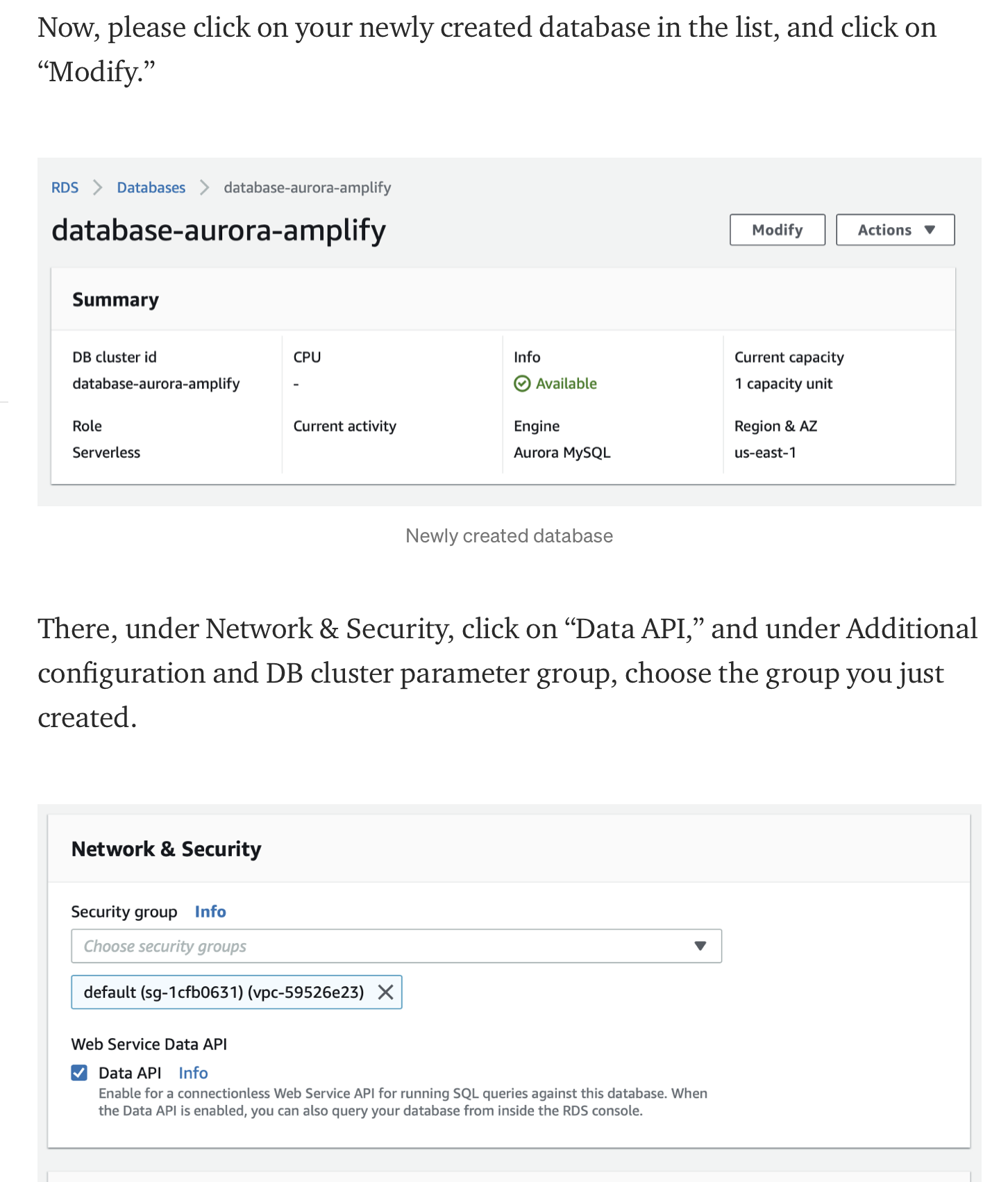The height and width of the screenshot is (1182, 1008).
Task: Click the Modify button
Action: click(x=777, y=230)
